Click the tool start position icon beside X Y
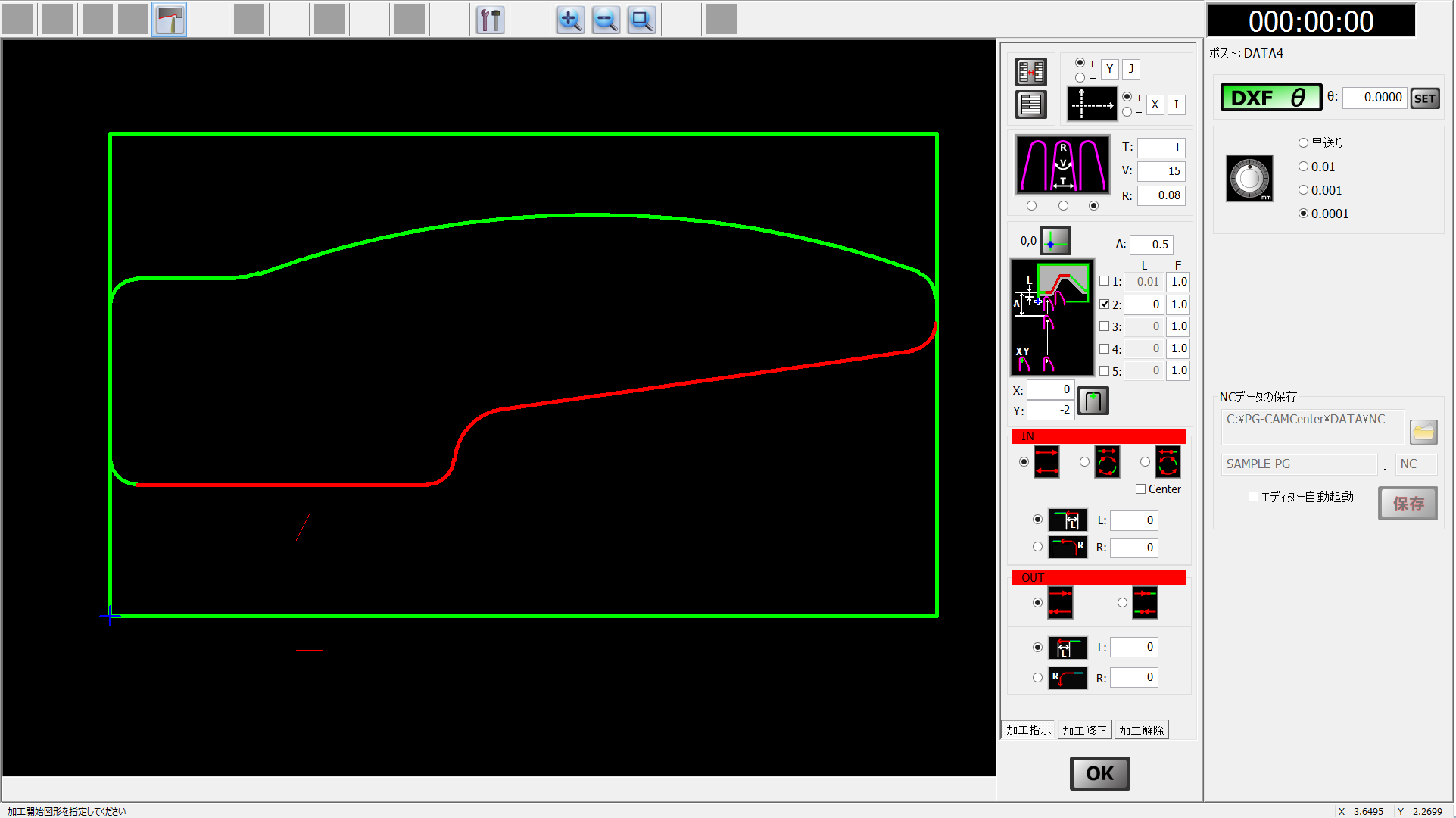This screenshot has height=818, width=1456. coord(1093,401)
